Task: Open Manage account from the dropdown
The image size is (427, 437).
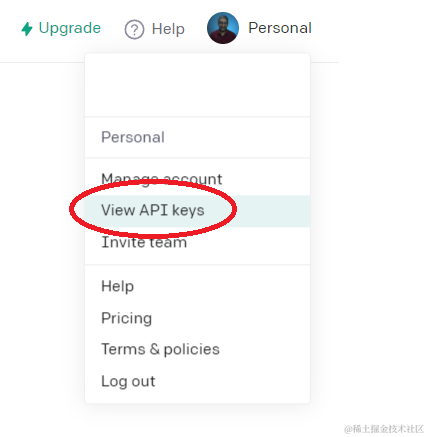Action: tap(197, 179)
